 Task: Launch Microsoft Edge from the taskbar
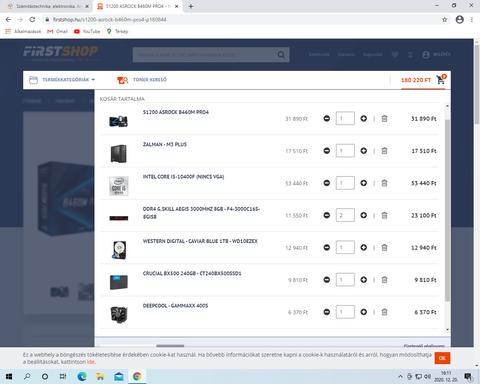pyautogui.click(x=82, y=377)
